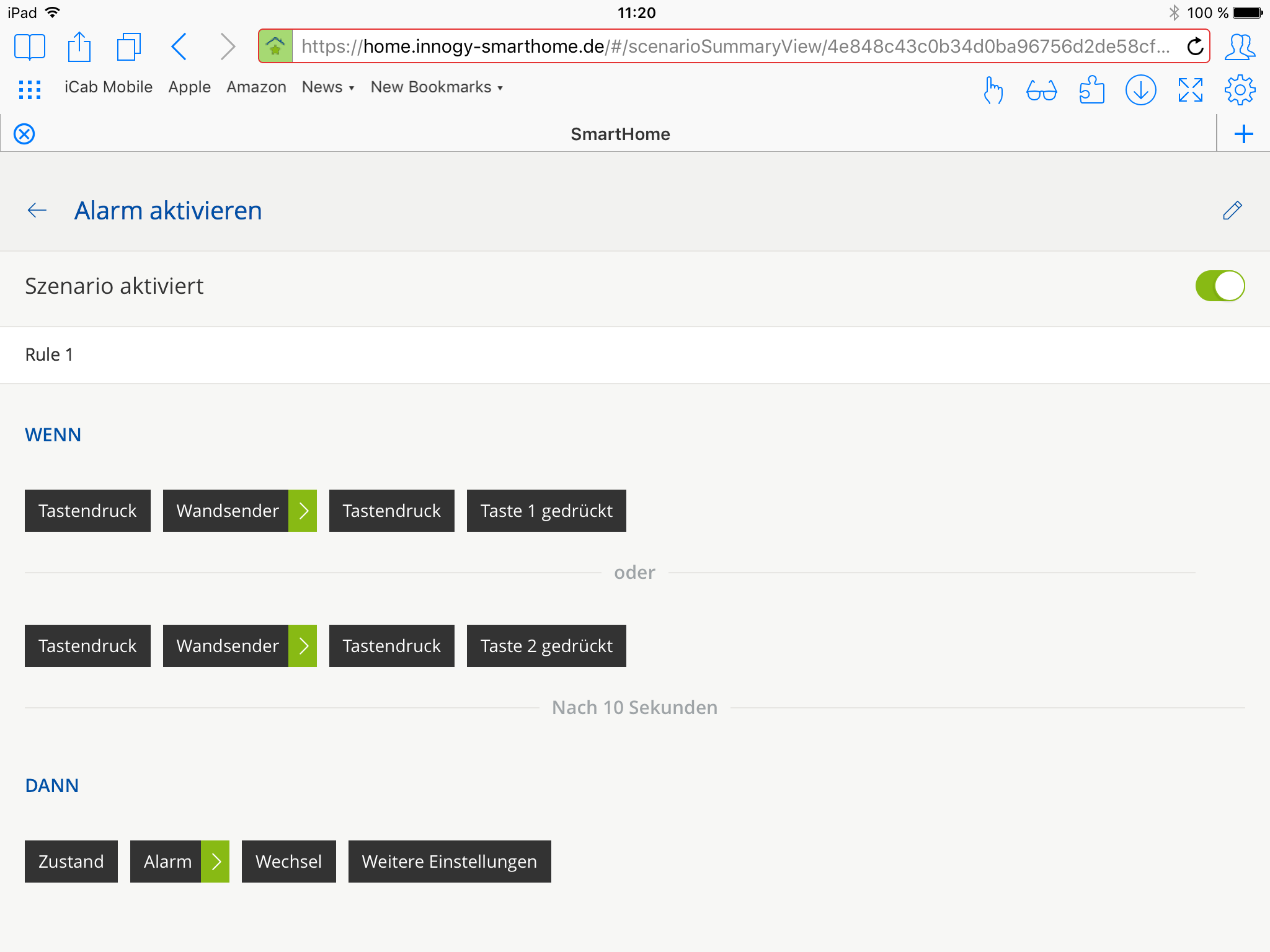Open the News bookmarks dropdown
This screenshot has width=1270, height=952.
[x=327, y=87]
